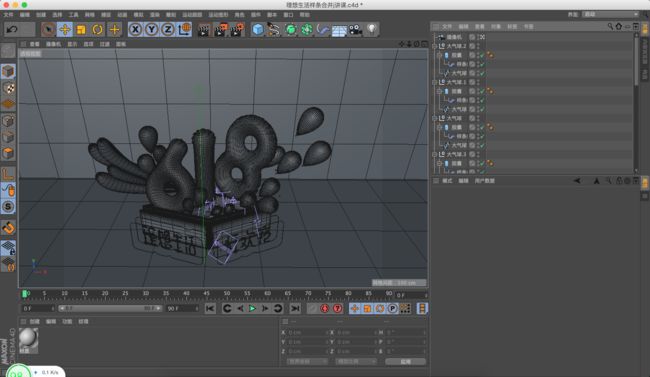The width and height of the screenshot is (650, 377).
Task: Toggle the Y axis lock
Action: pos(151,29)
